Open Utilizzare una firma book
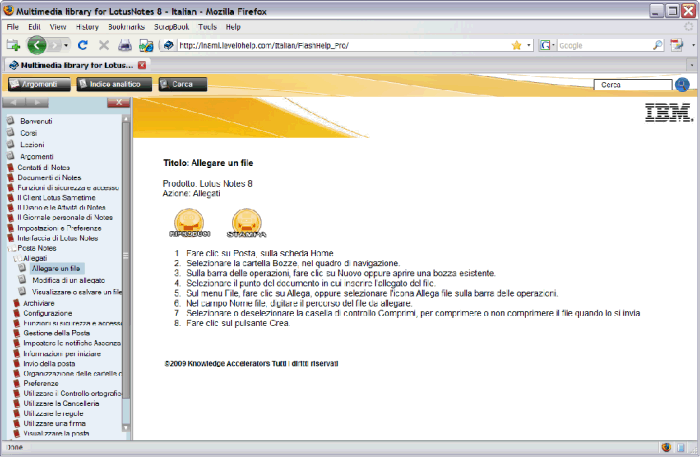 point(54,424)
